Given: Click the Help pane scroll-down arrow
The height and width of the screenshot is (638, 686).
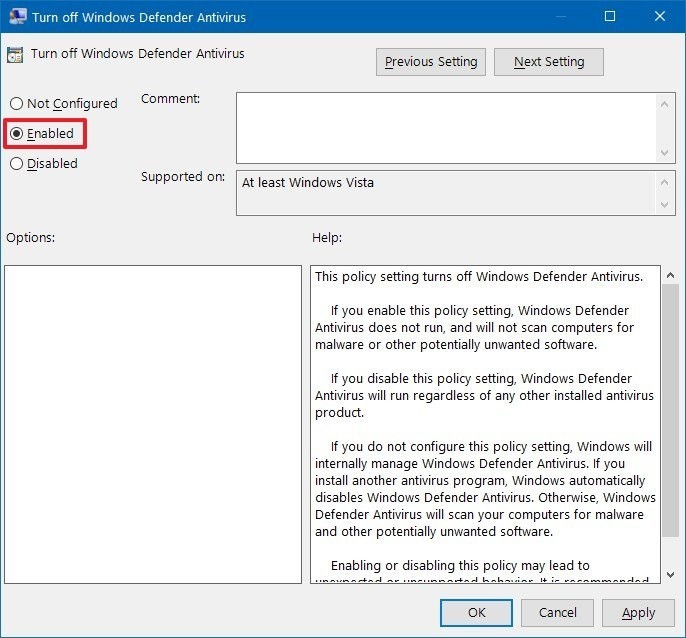Looking at the screenshot, I should pyautogui.click(x=669, y=574).
